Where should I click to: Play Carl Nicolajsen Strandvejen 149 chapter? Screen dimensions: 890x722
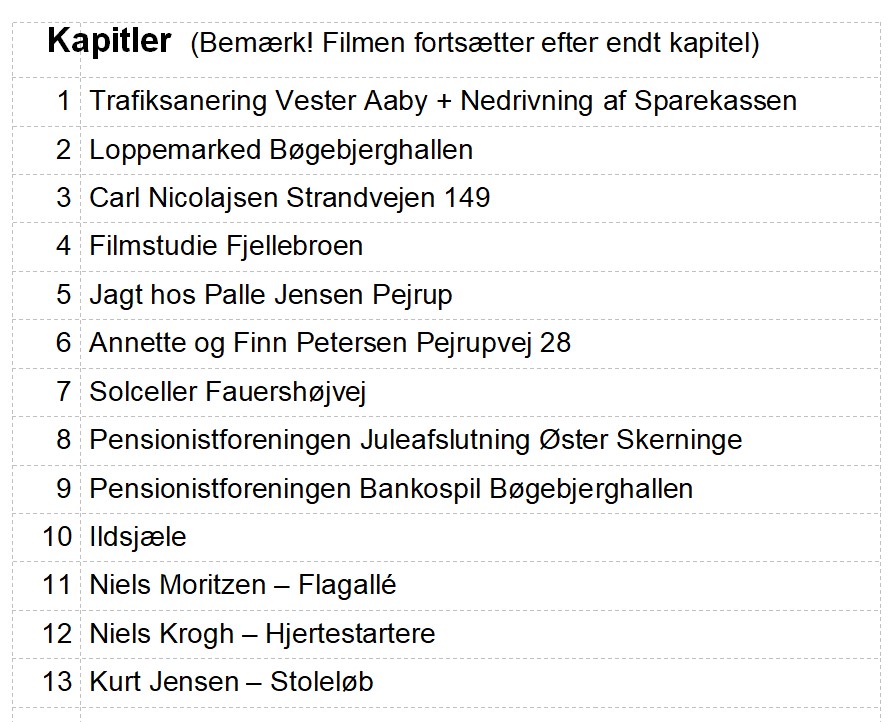[x=290, y=198]
